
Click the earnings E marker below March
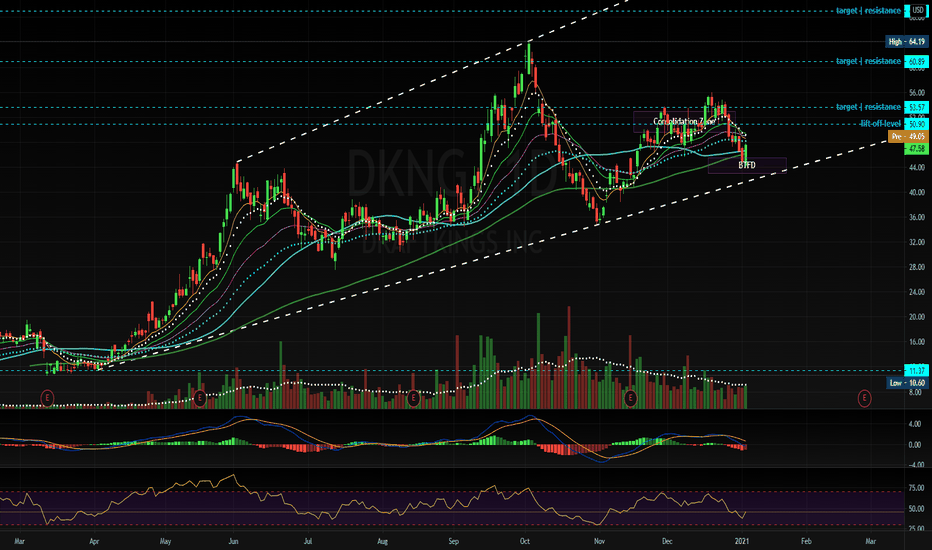47,398
